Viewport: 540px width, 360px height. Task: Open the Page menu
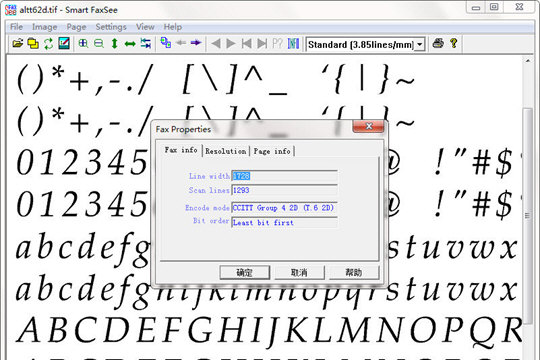[x=76, y=27]
